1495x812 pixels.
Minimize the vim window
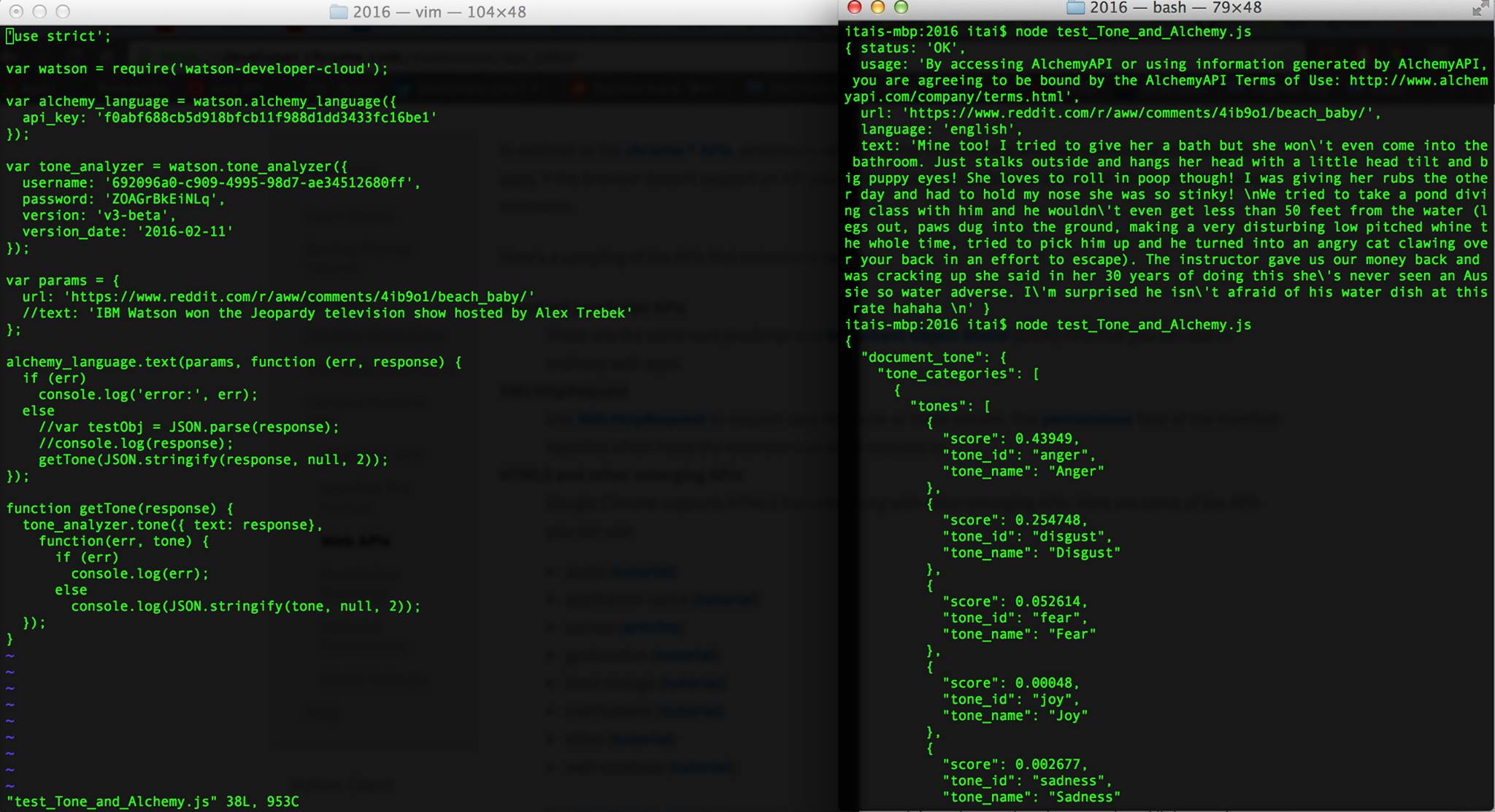tap(39, 12)
